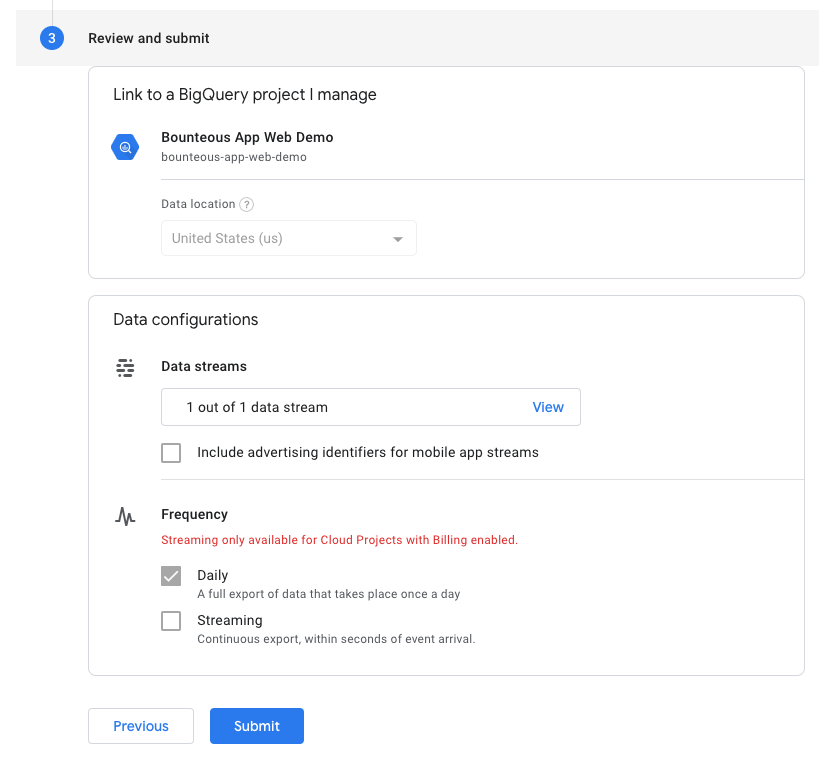
Task: Click the 1 out of 1 data stream box
Action: click(x=371, y=407)
